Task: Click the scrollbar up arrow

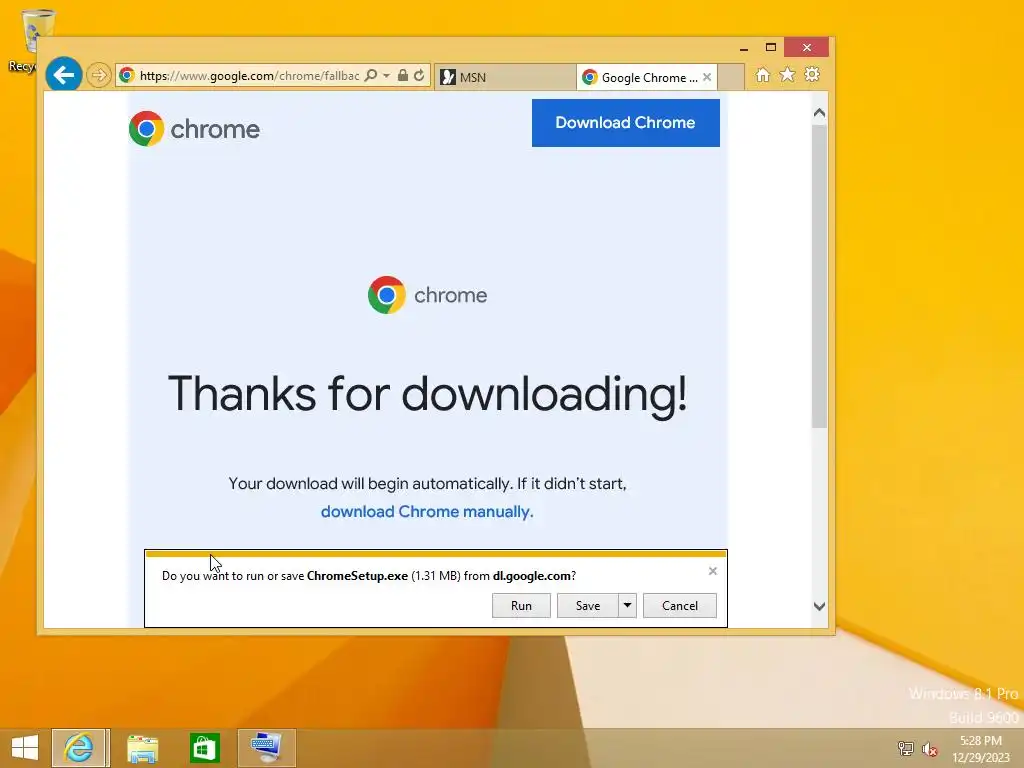Action: (820, 113)
